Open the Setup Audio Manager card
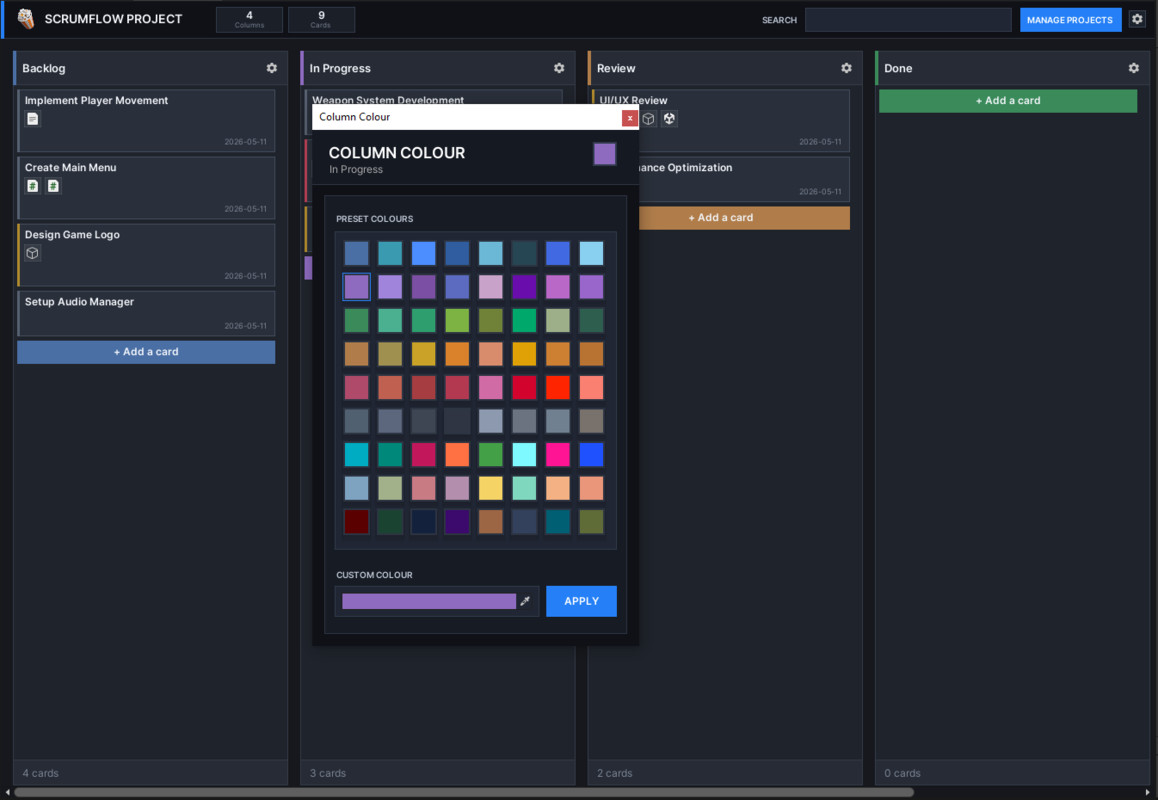1158x800 pixels. [146, 313]
